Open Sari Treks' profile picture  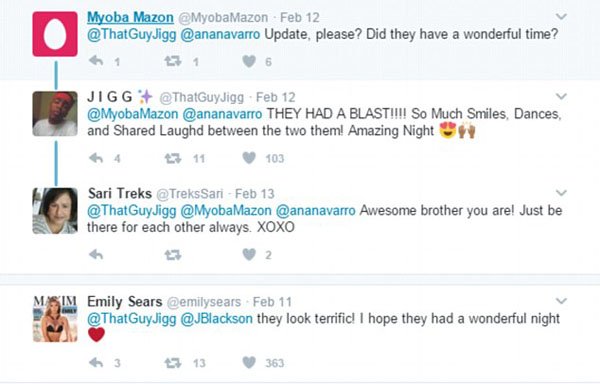point(55,211)
